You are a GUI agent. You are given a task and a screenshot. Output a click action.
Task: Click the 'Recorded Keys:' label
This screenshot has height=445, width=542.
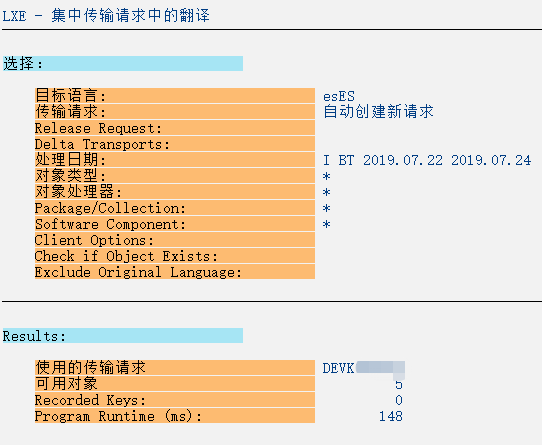pyautogui.click(x=175, y=400)
